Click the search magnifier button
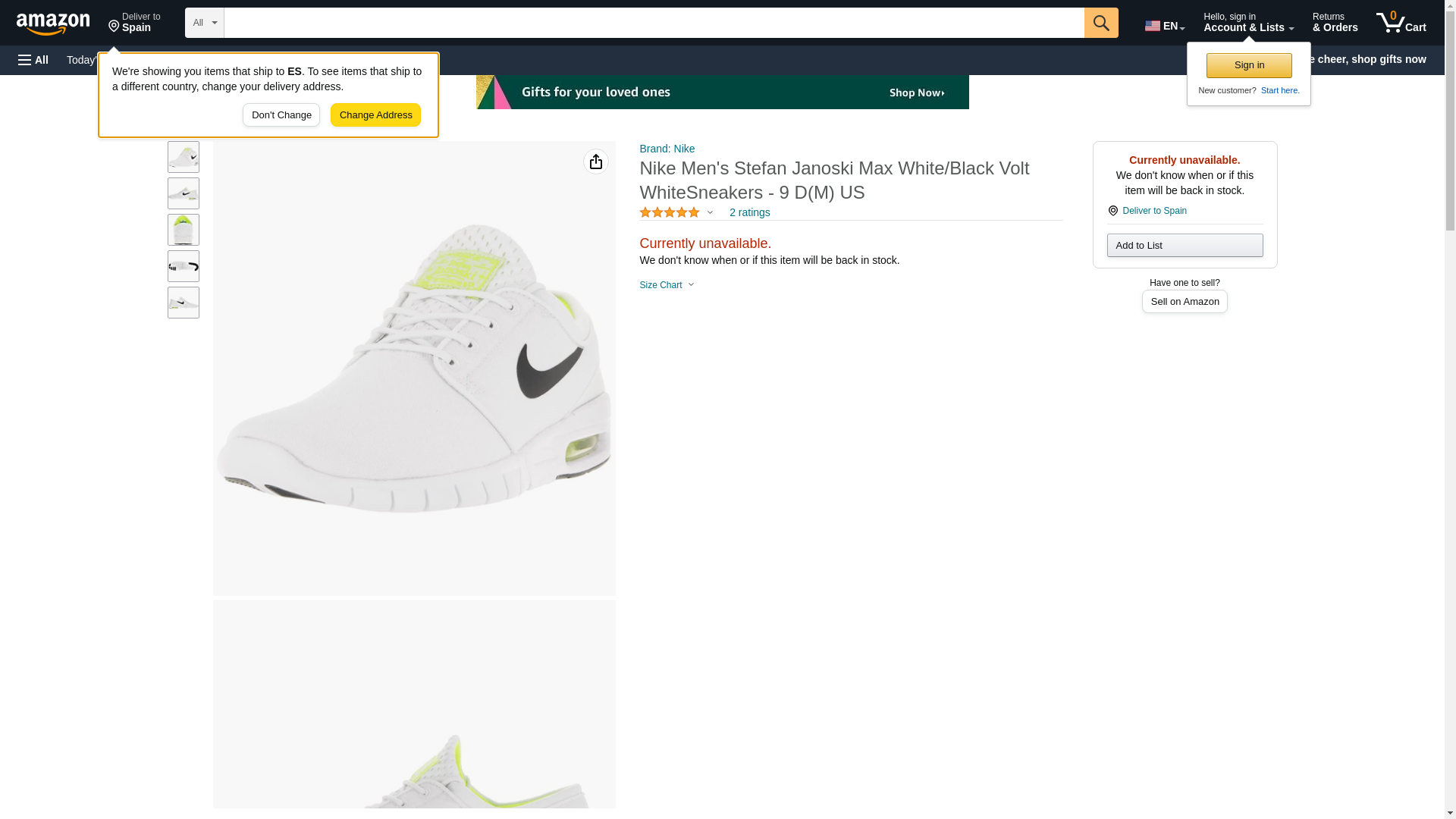This screenshot has width=1456, height=819. coord(1100,23)
